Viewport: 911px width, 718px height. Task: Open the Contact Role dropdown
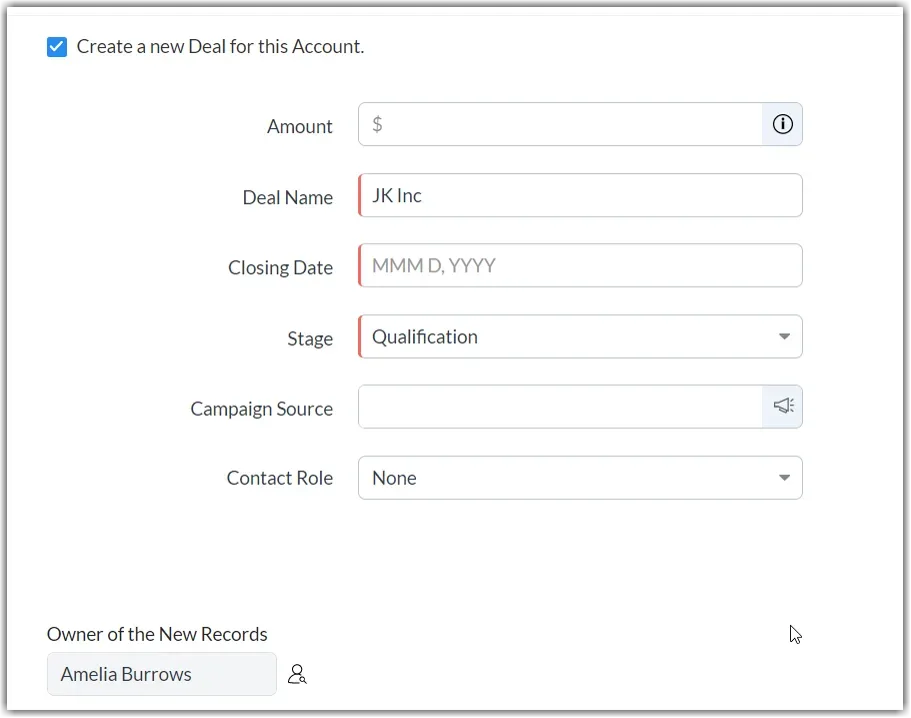(580, 478)
